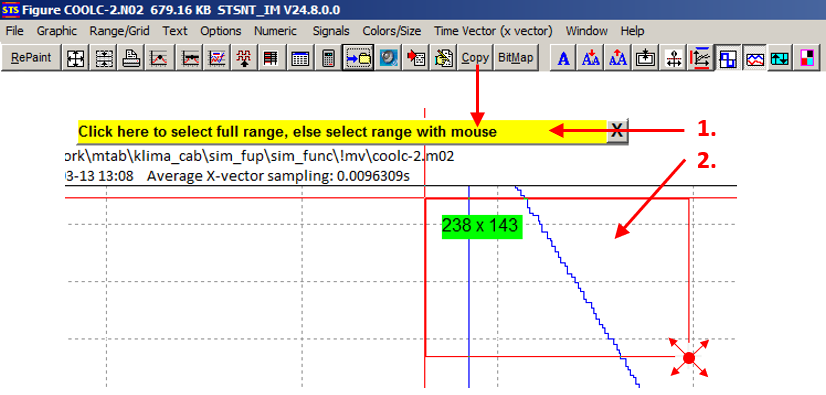Click yellow bar to select full range
Screen dimensions: 826x395
pyautogui.click(x=342, y=131)
